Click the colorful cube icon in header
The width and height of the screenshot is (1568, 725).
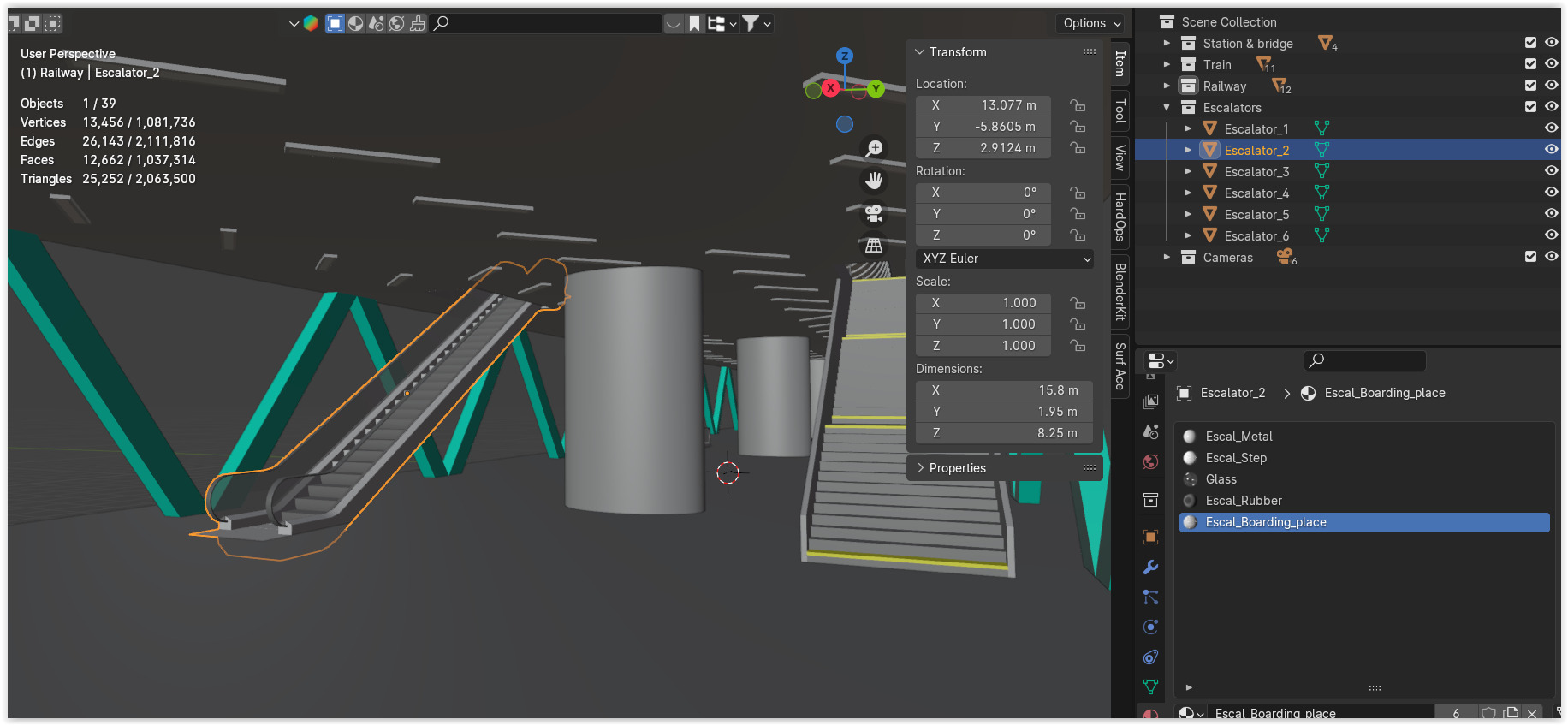(311, 23)
